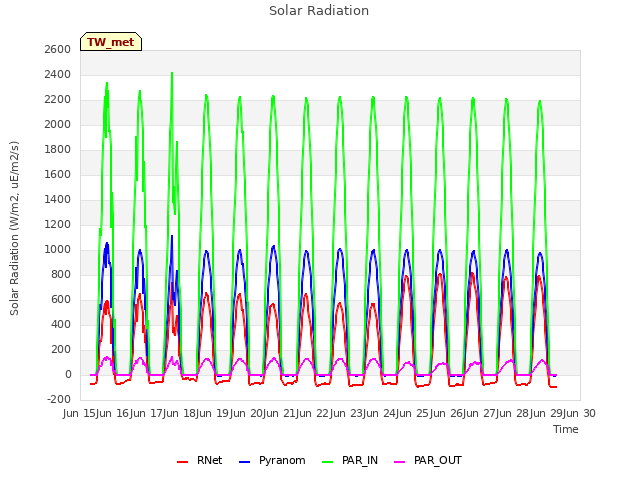Click the 2000 y-axis tick label
Viewport: 640px width, 480px height.
[58, 124]
